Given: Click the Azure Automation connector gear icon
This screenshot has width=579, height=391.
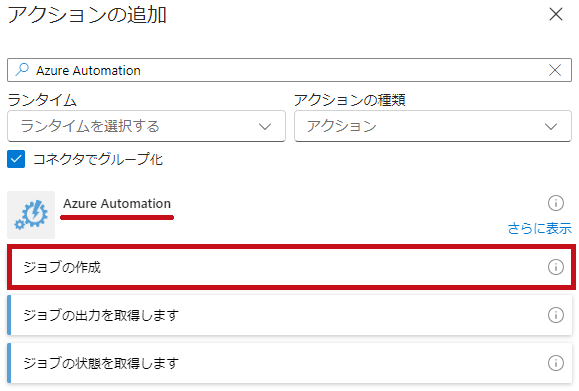Looking at the screenshot, I should 31,215.
